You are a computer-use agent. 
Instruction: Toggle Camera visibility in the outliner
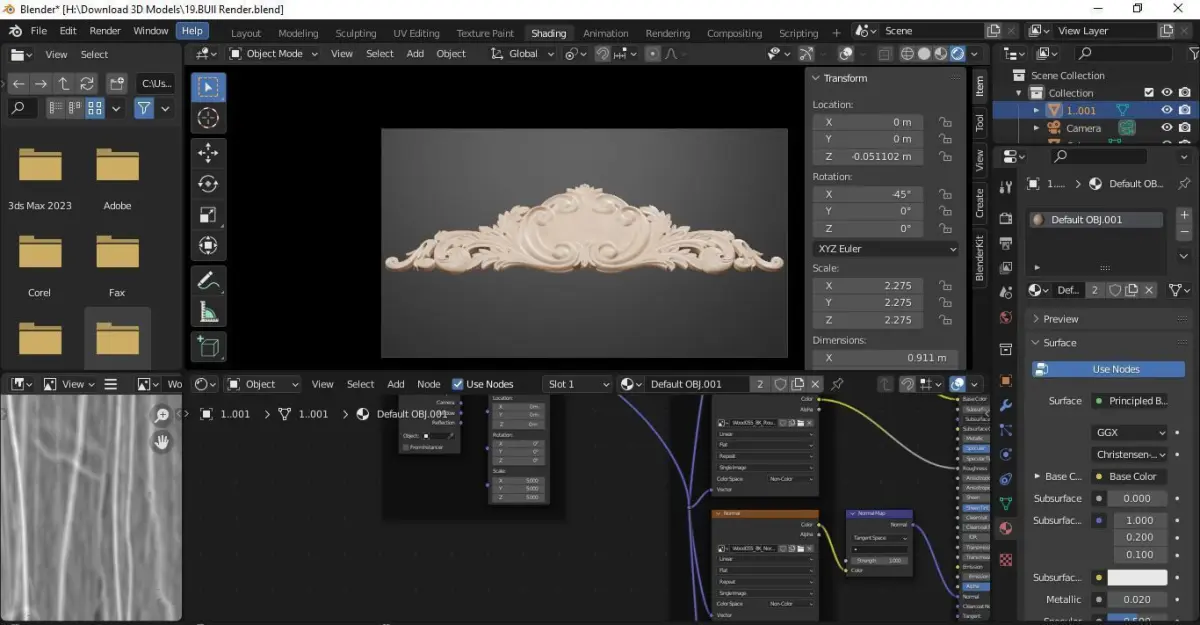coord(1166,128)
